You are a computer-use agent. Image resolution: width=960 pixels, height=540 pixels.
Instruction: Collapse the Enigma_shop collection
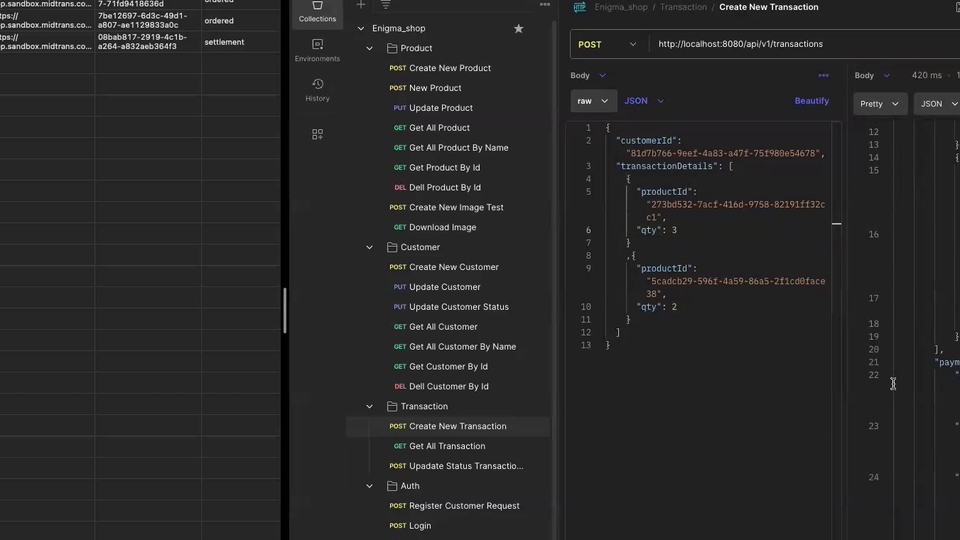(x=361, y=28)
